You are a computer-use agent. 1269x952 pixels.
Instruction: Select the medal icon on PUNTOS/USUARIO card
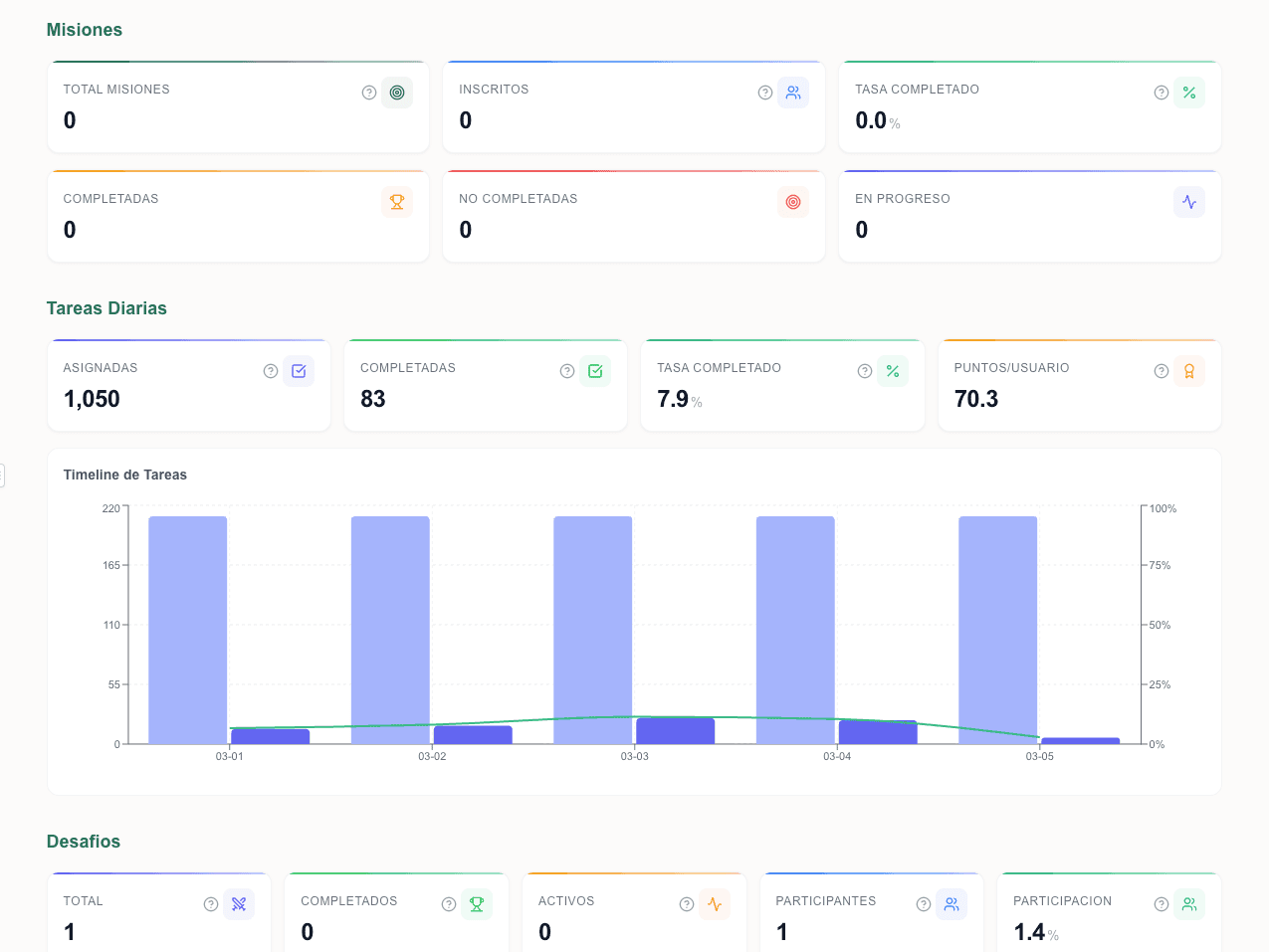(x=1189, y=370)
